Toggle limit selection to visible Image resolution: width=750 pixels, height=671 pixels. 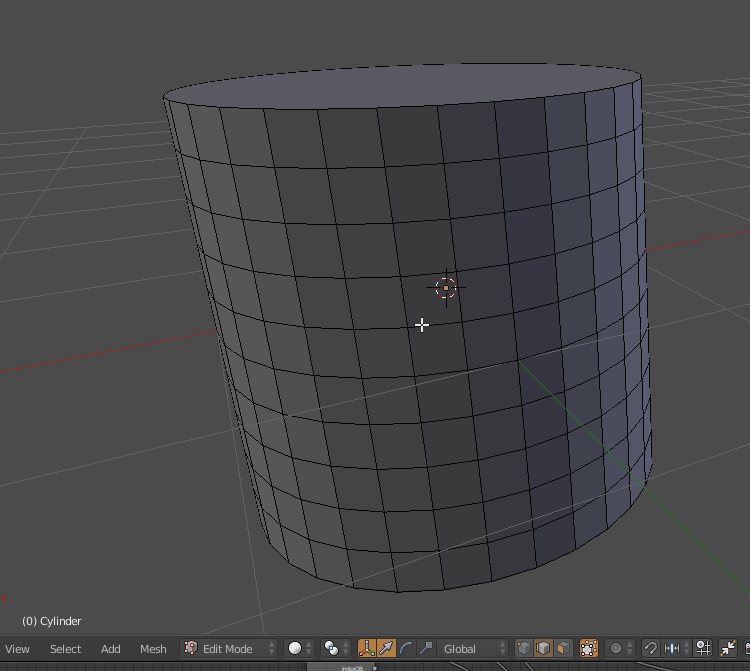[x=589, y=649]
